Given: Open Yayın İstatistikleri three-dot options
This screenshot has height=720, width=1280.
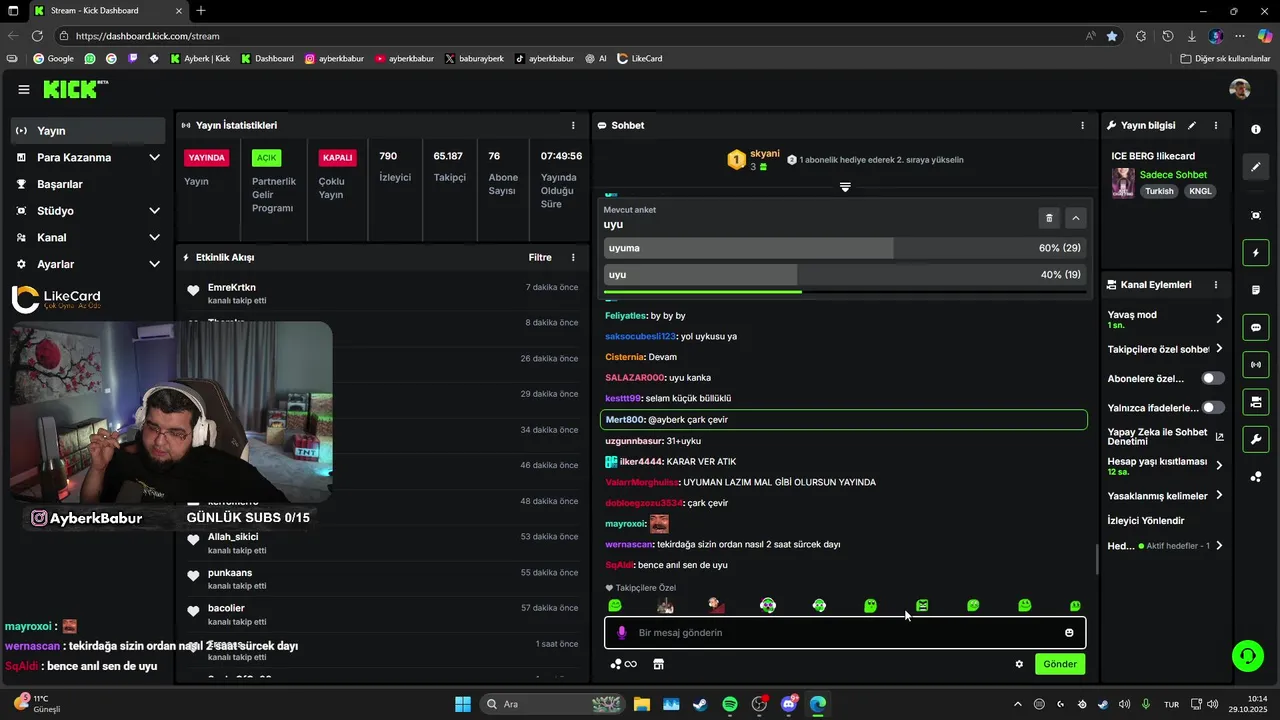Looking at the screenshot, I should [573, 126].
